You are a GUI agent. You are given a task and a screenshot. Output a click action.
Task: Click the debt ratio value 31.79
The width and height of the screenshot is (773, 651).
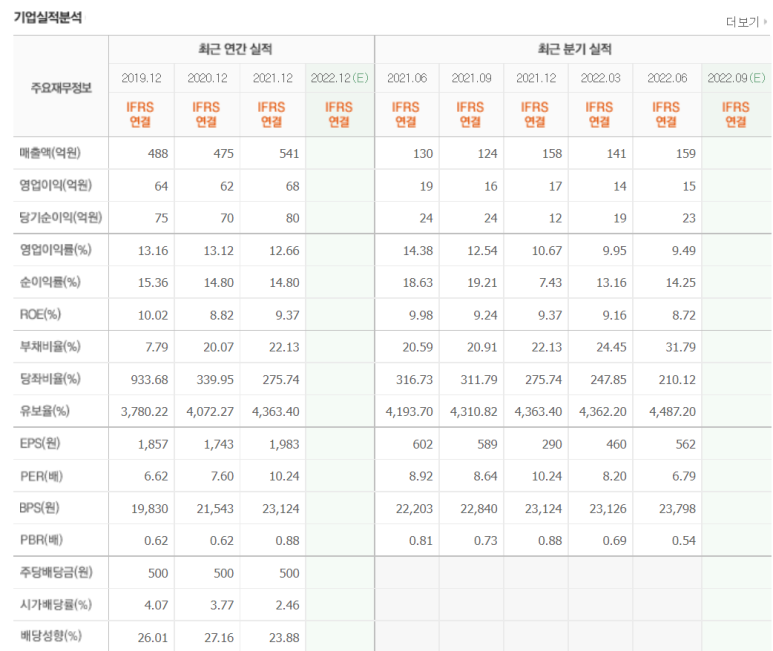click(680, 347)
